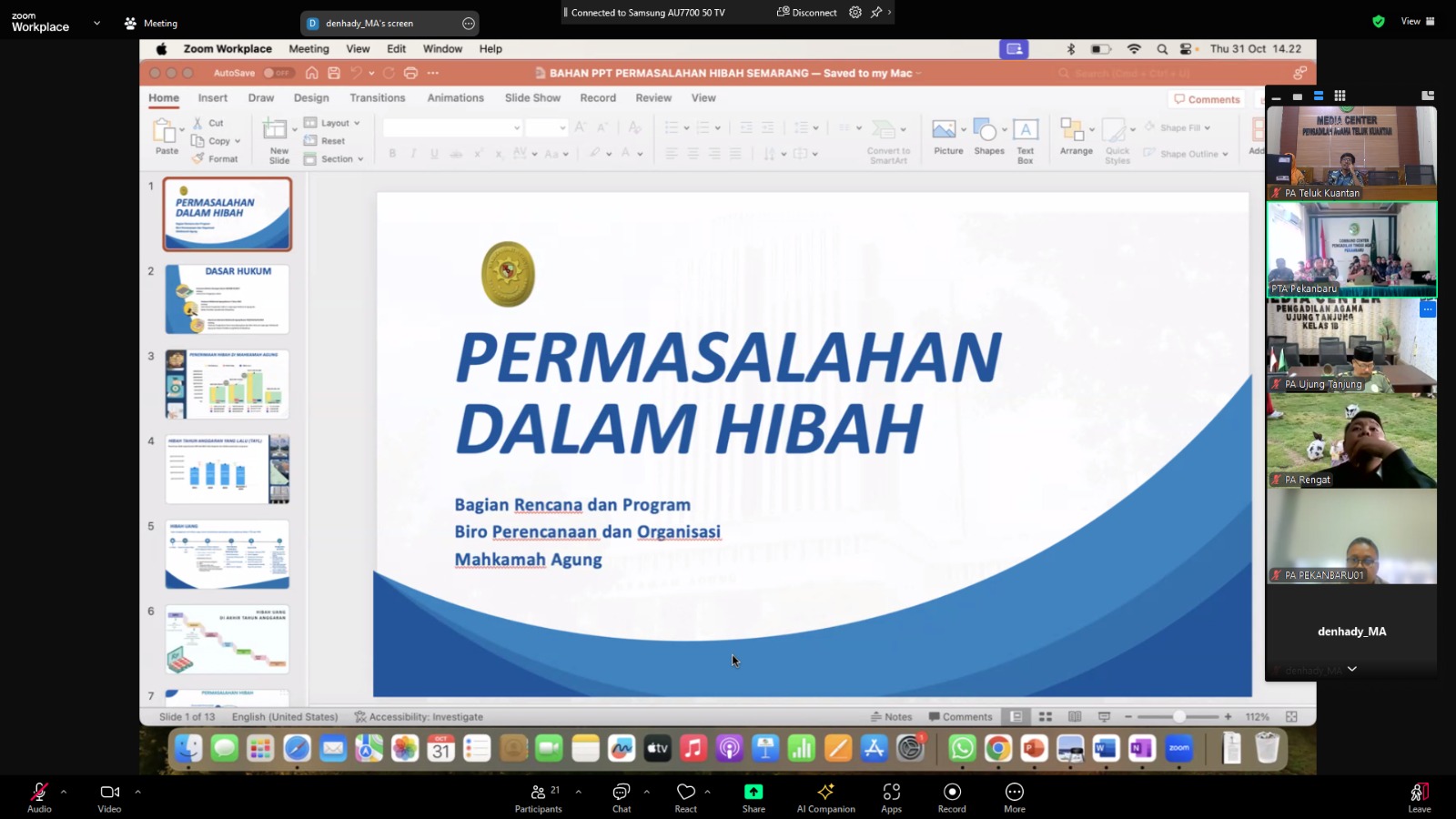Click Disconnect from Samsung TV
Screen dimensions: 1456x819
(x=806, y=12)
